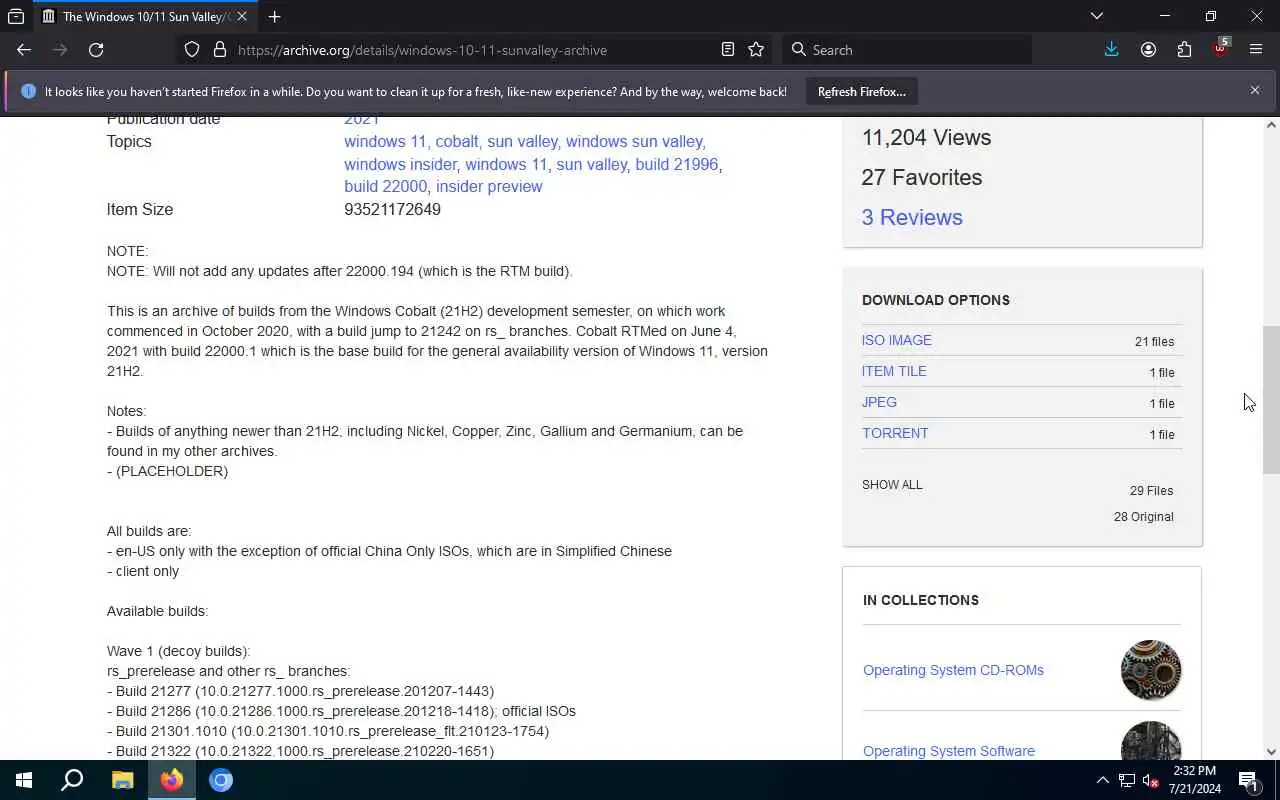Click 11,204 Views text
The width and height of the screenshot is (1280, 800).
click(926, 137)
